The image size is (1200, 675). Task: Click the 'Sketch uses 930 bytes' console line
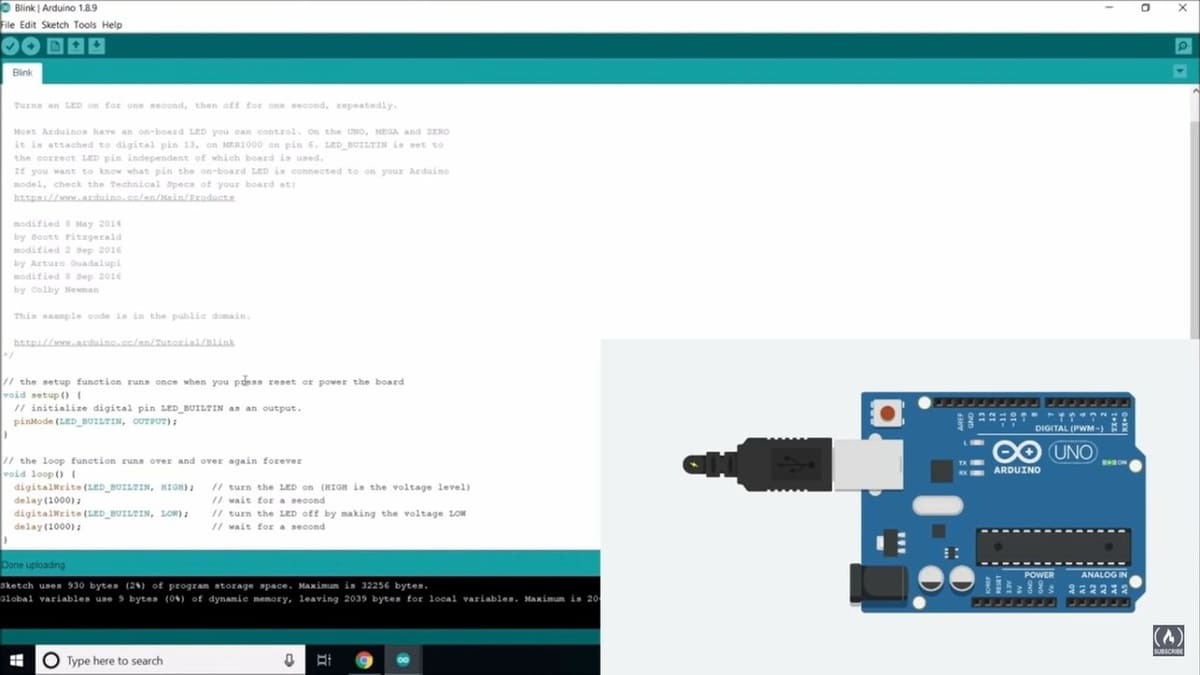[x=214, y=586]
